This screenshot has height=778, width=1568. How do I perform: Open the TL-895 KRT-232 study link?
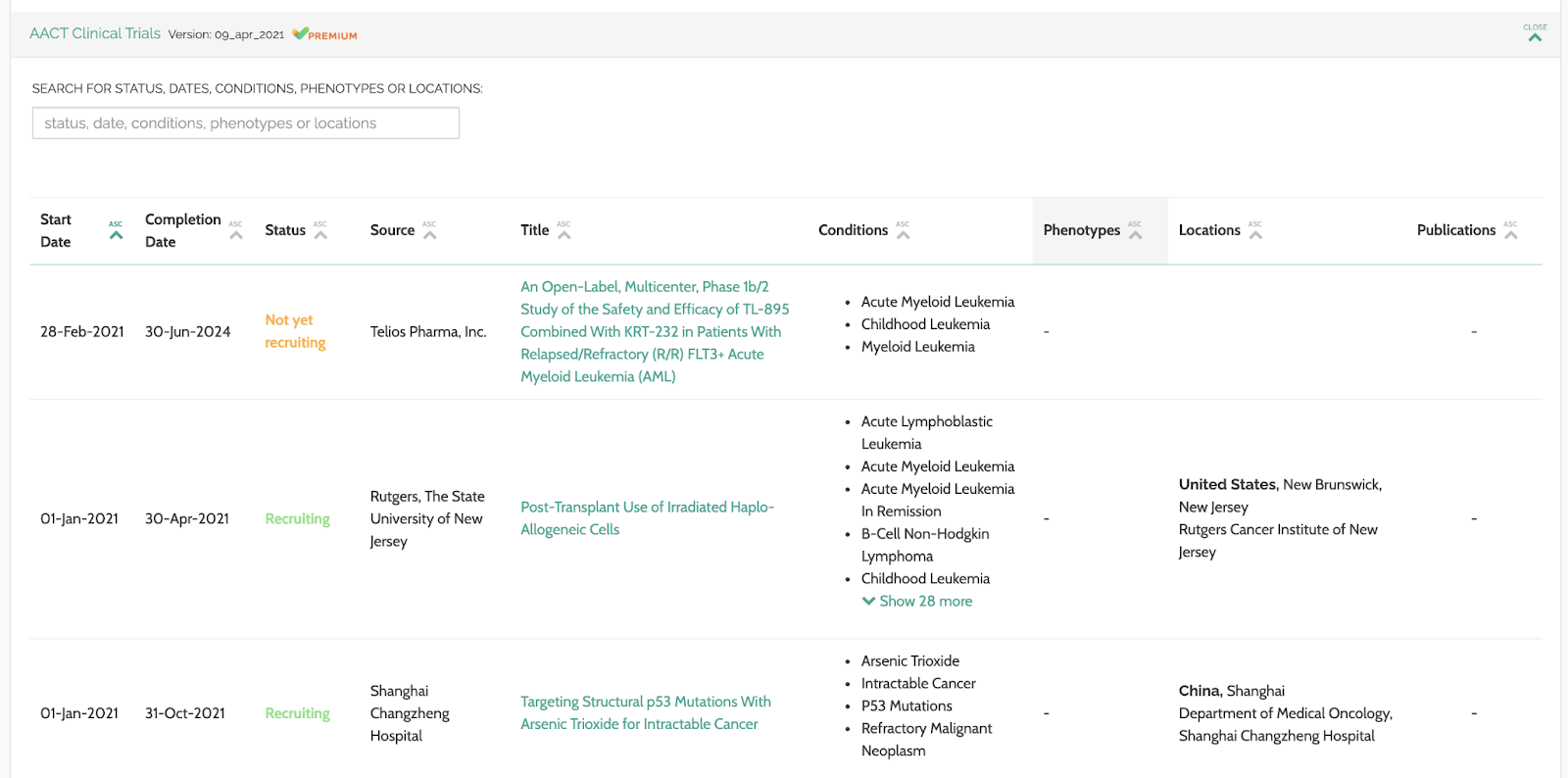click(654, 331)
